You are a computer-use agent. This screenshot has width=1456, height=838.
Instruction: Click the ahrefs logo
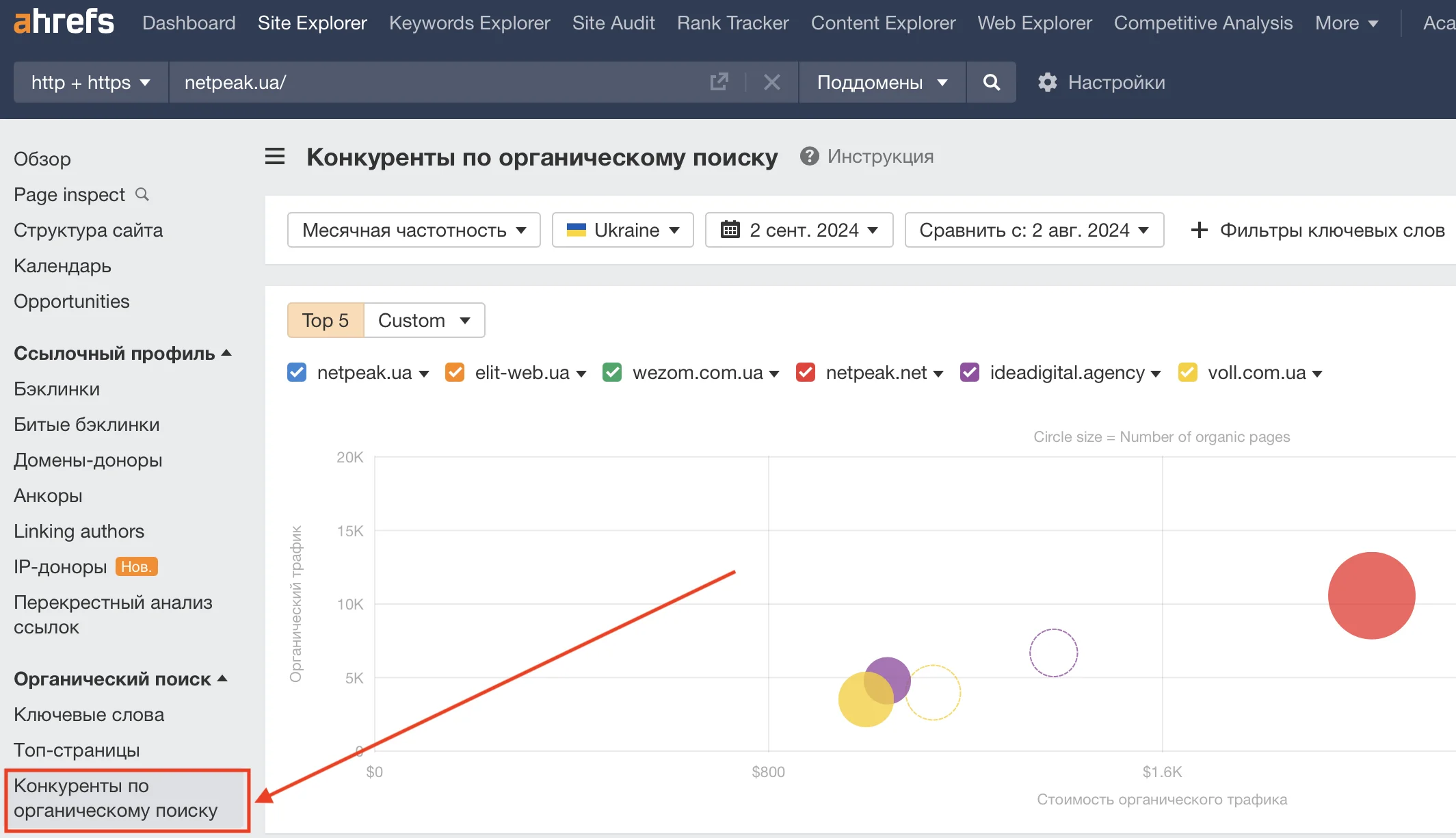point(64,22)
